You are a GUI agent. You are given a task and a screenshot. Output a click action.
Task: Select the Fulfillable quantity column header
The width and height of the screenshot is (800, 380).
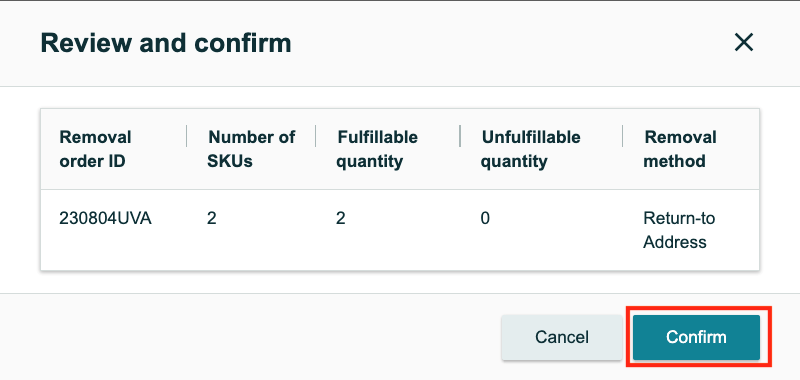click(x=378, y=149)
